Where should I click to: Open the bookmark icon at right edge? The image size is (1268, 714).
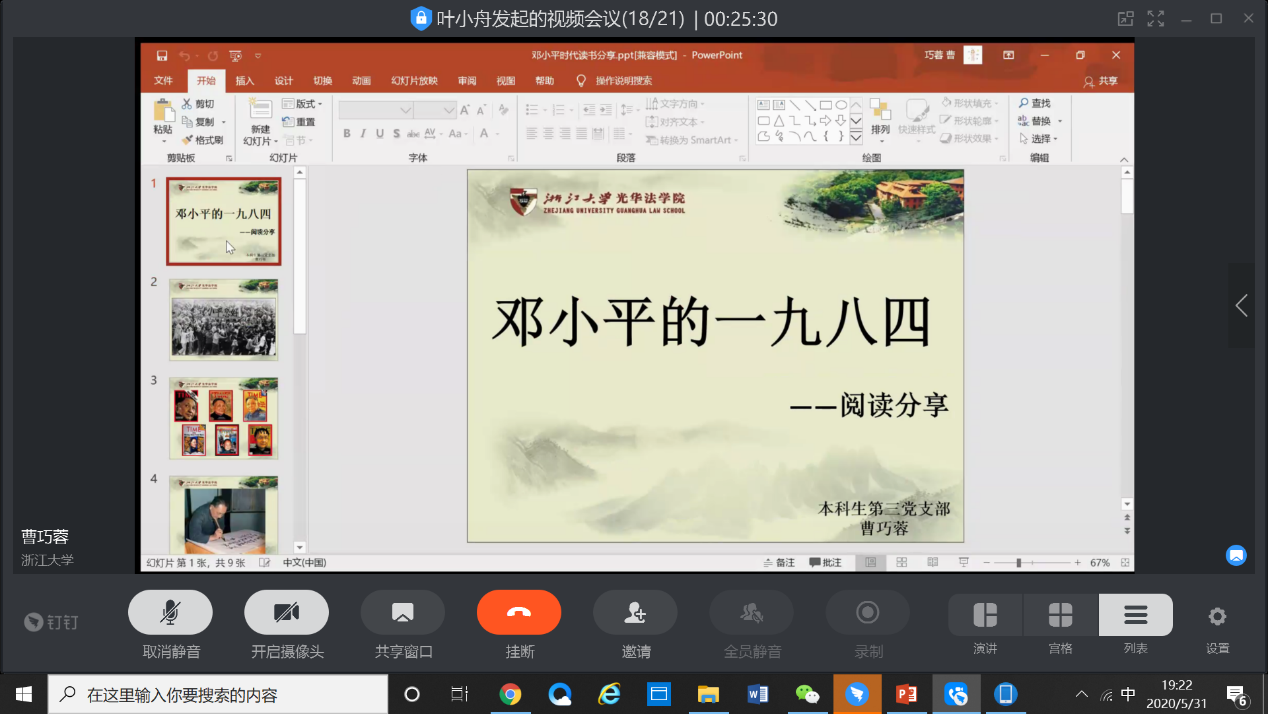pyautogui.click(x=1236, y=555)
